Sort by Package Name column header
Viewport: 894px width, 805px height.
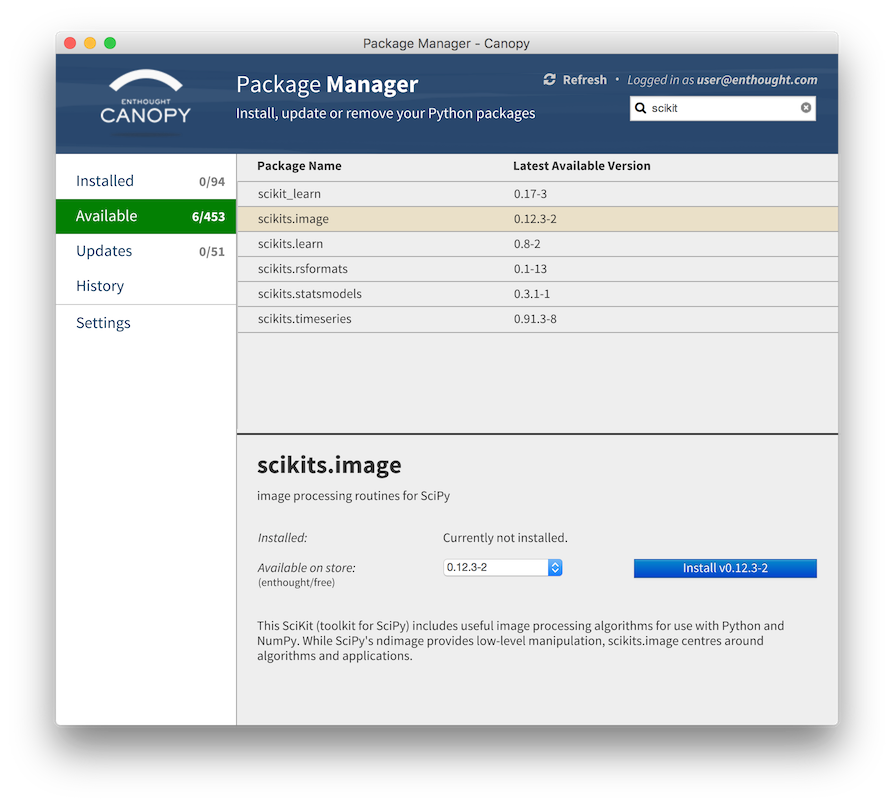tap(299, 166)
